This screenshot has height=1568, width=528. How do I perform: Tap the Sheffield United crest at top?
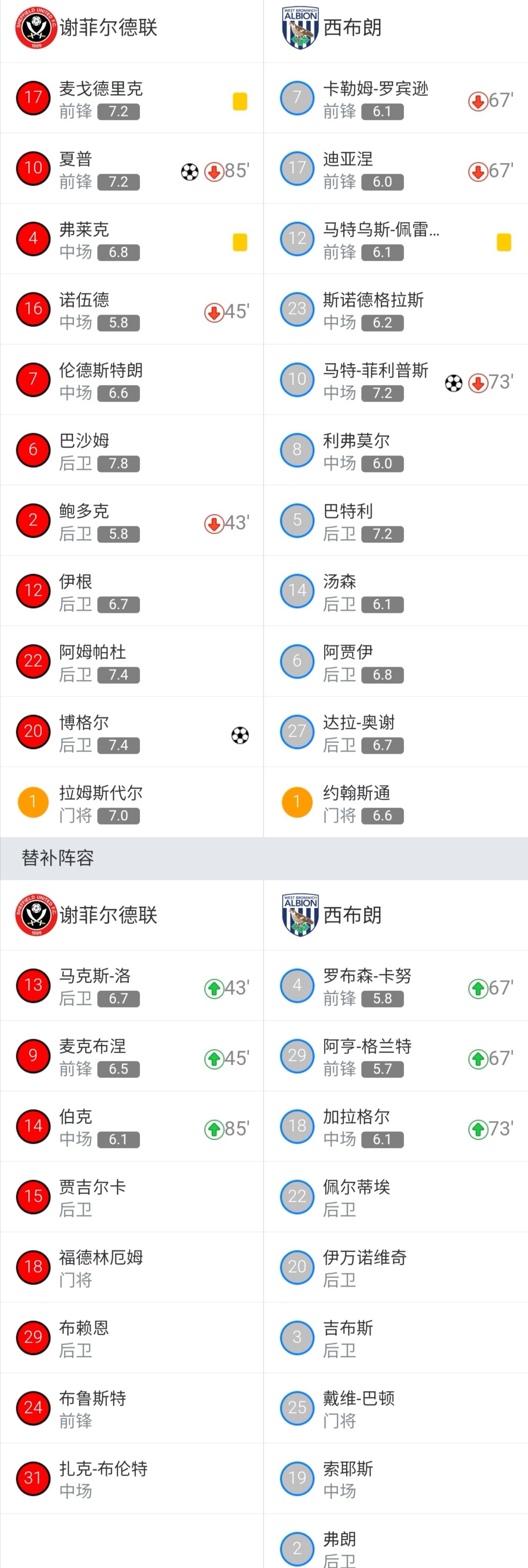(36, 28)
